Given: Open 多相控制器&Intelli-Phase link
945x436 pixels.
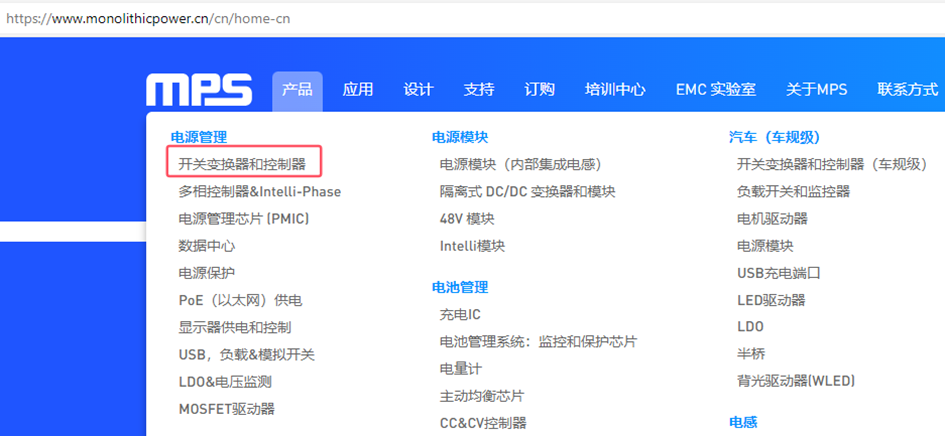Looking at the screenshot, I should click(x=260, y=192).
